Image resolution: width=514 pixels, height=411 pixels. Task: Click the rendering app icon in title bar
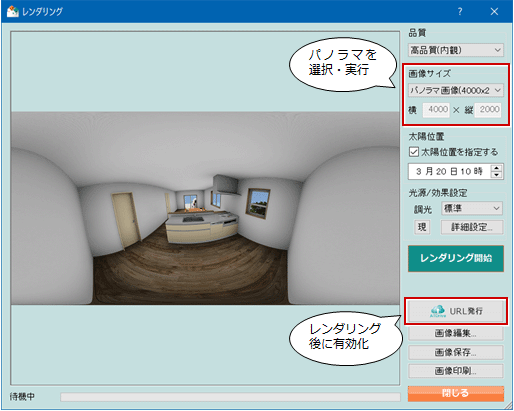pyautogui.click(x=13, y=11)
